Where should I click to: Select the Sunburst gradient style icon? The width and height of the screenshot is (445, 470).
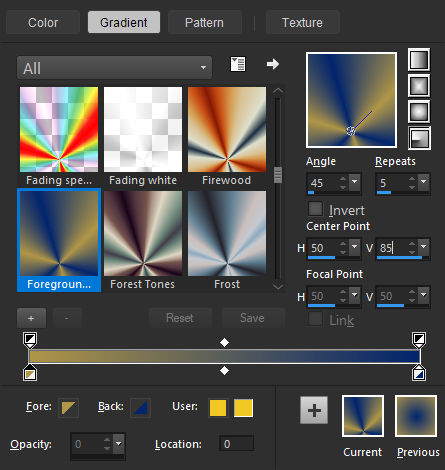point(419,112)
